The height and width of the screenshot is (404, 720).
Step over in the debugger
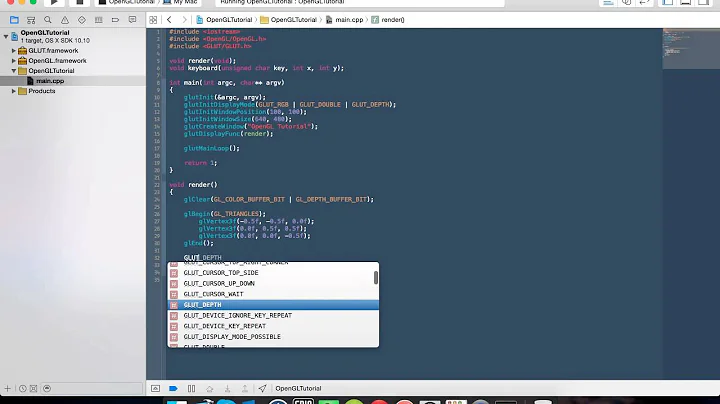tap(209, 388)
